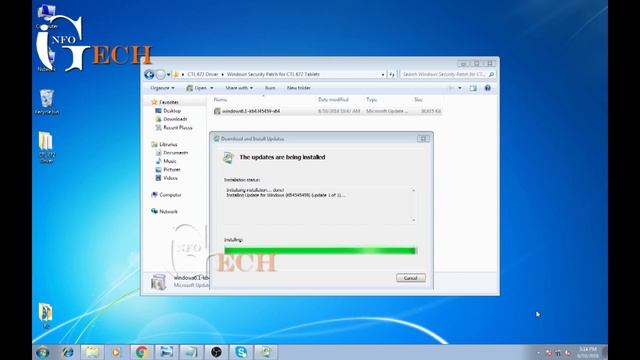Click 'Windows Security Patch for CTL 672 Tablets' breadcrumb
Screen dimensions: 640x360
pos(273,74)
